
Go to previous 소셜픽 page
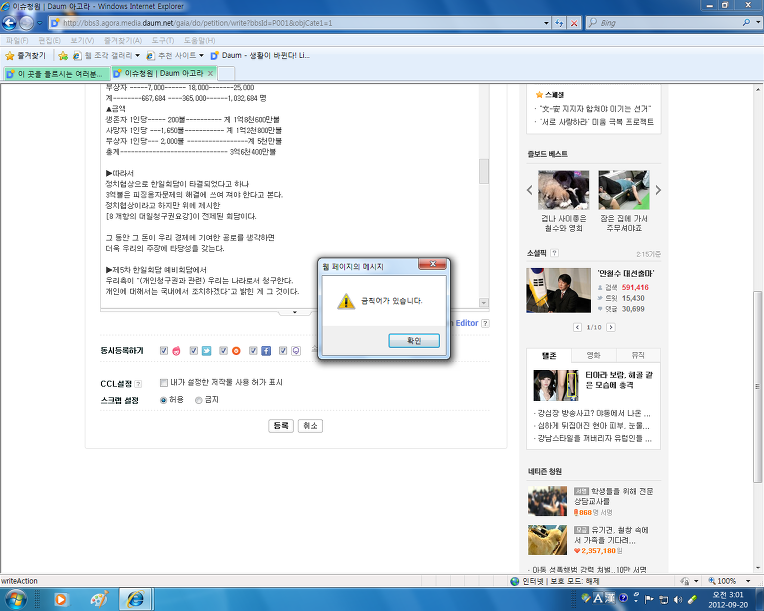coord(577,327)
